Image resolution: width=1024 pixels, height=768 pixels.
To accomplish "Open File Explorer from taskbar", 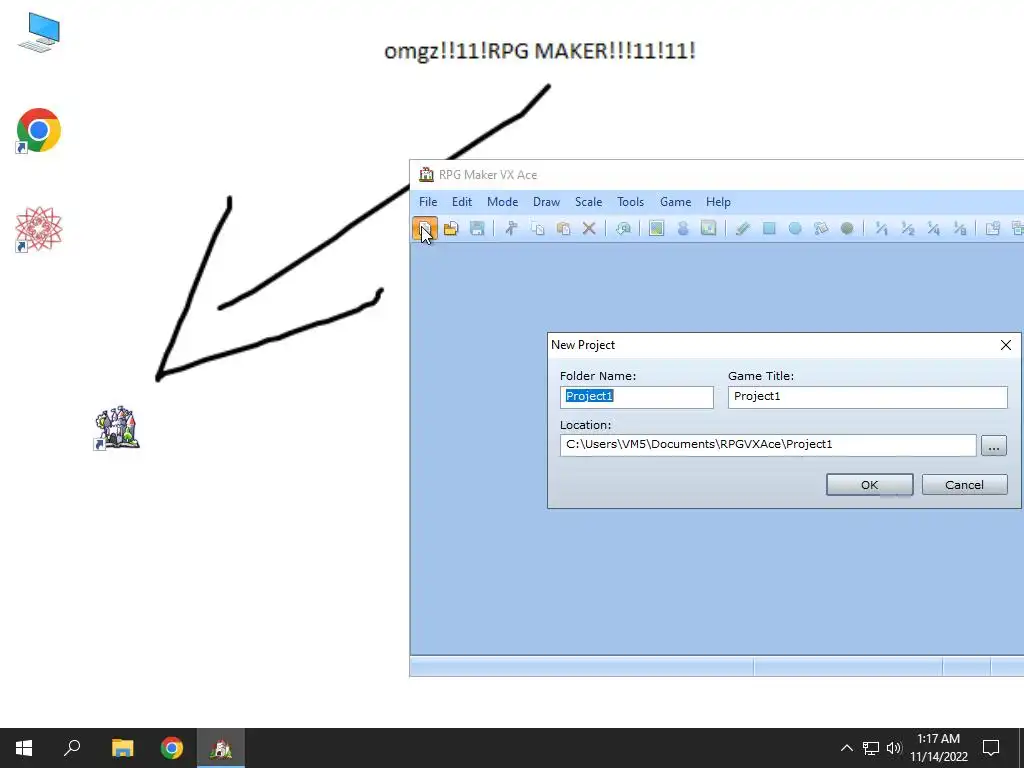I will tap(122, 748).
